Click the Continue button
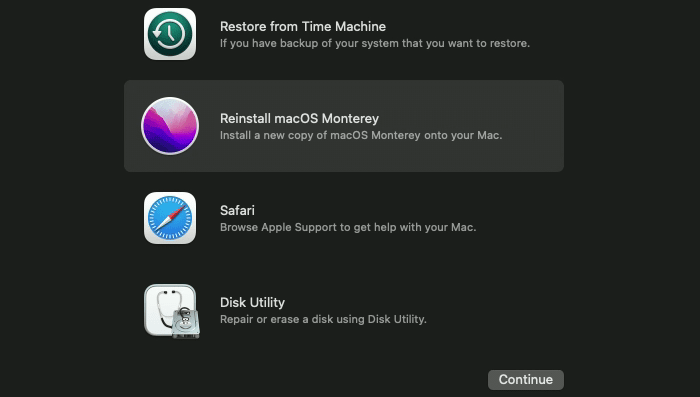The image size is (700, 397). (525, 380)
